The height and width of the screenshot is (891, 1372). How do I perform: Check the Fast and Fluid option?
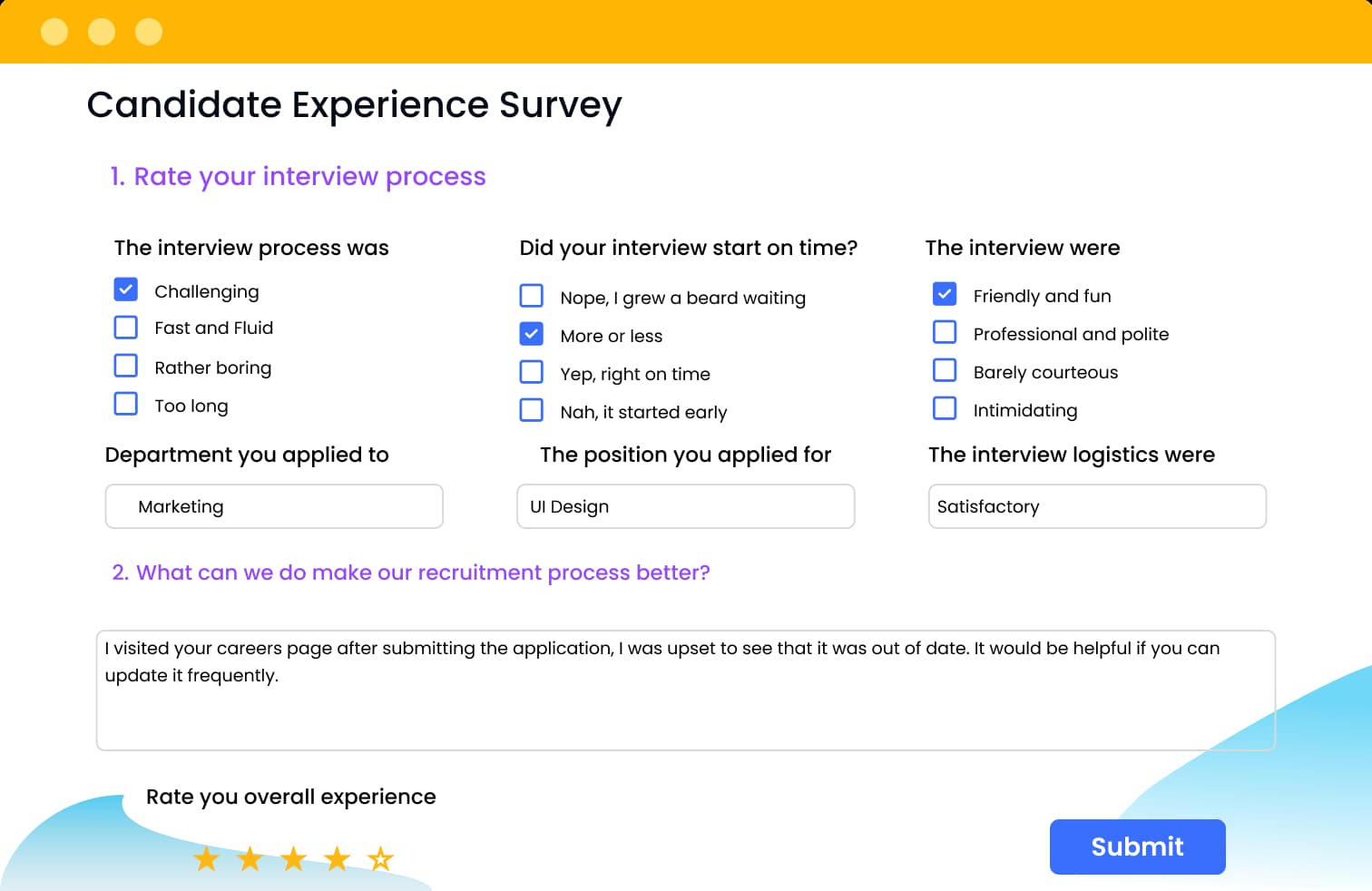click(x=126, y=328)
